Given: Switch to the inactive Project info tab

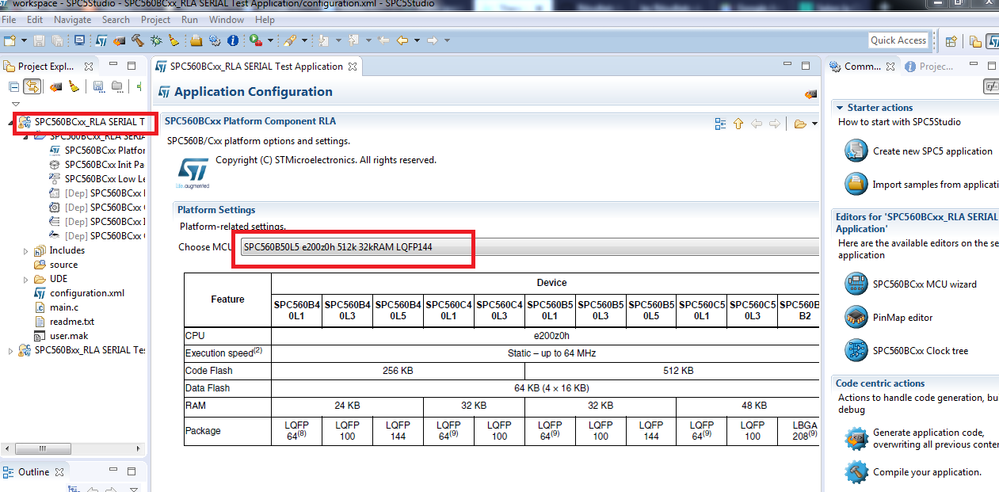Looking at the screenshot, I should point(930,66).
